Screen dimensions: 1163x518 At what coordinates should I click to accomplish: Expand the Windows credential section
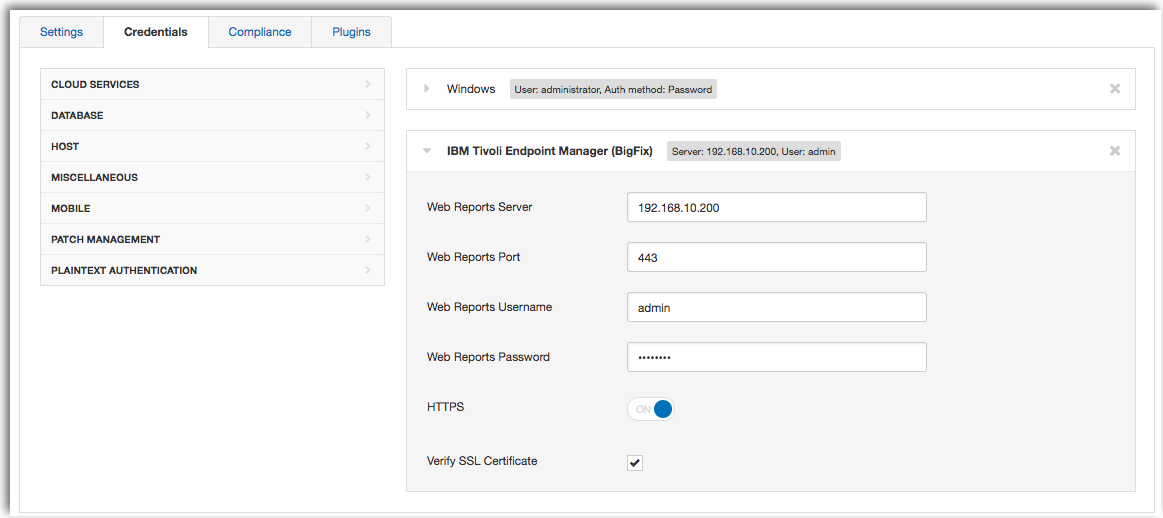pyautogui.click(x=426, y=88)
